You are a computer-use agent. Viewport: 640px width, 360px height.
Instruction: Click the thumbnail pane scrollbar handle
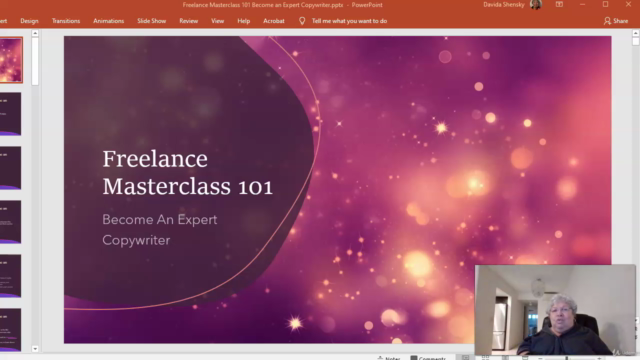coord(35,61)
